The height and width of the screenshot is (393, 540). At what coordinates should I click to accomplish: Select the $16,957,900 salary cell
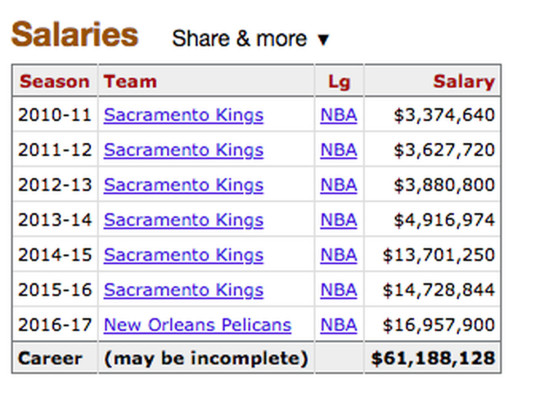[433, 324]
